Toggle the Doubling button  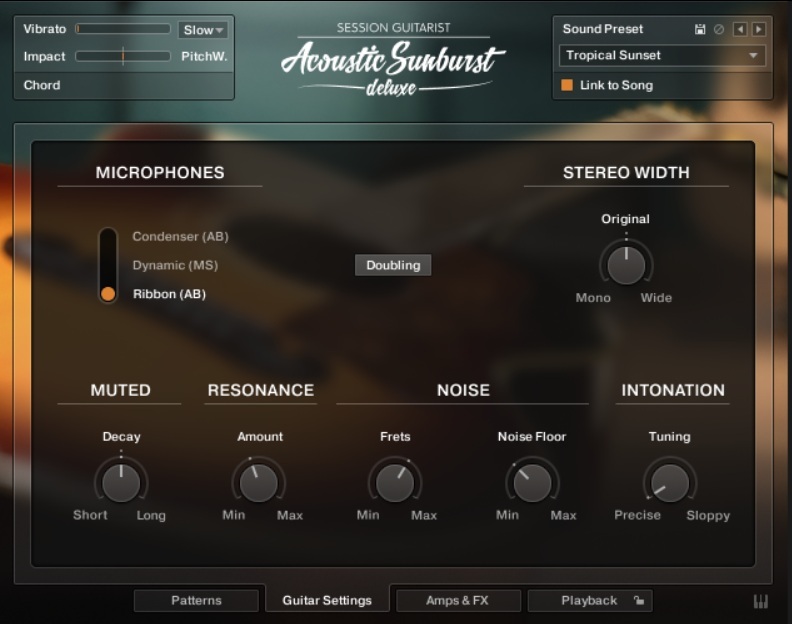(x=393, y=265)
